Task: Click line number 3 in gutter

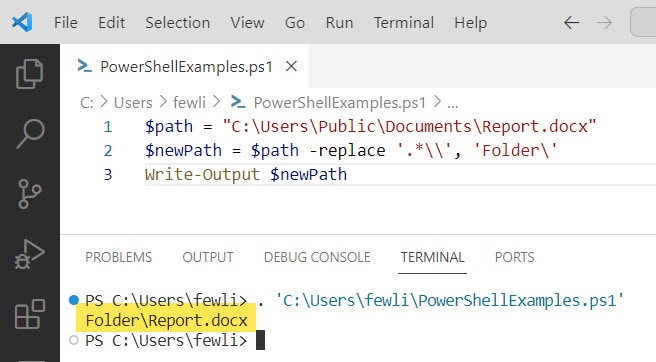Action: click(x=108, y=174)
